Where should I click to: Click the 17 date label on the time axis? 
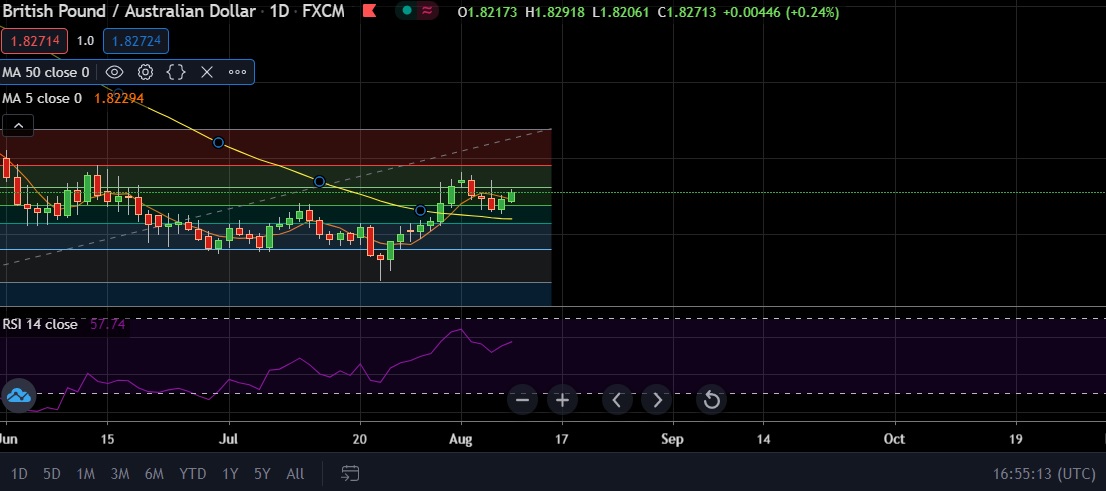click(x=561, y=439)
